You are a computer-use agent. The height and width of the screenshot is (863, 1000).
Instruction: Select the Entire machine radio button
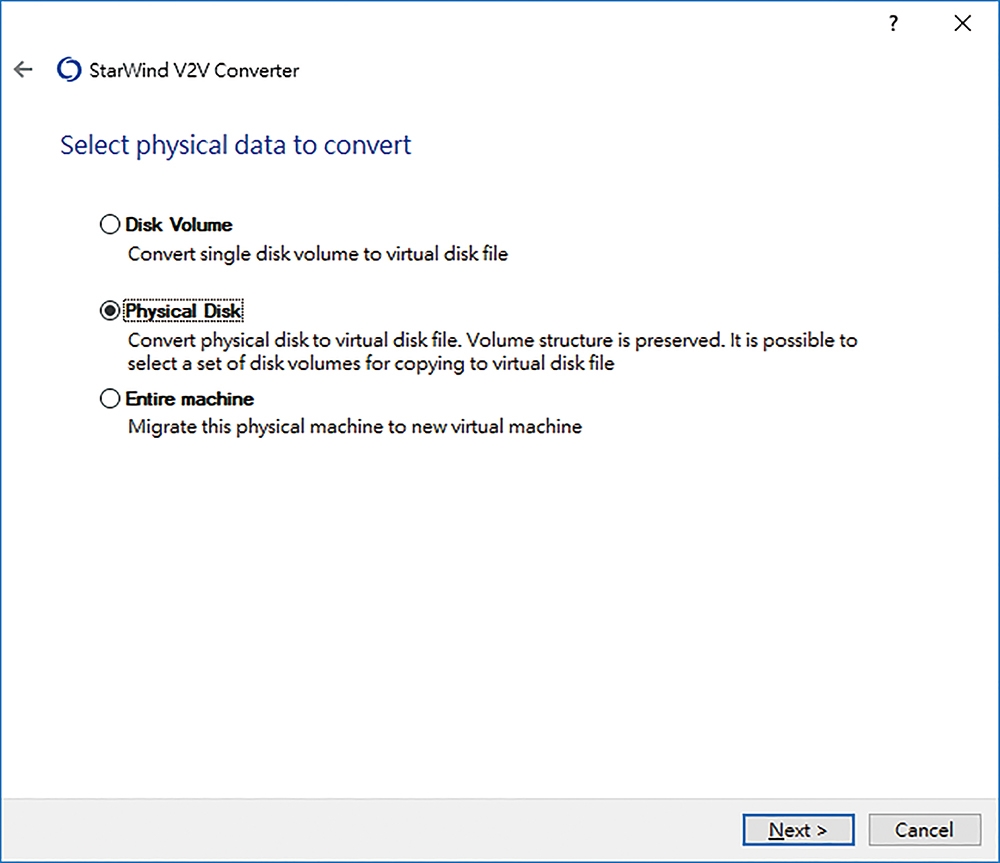coord(110,399)
